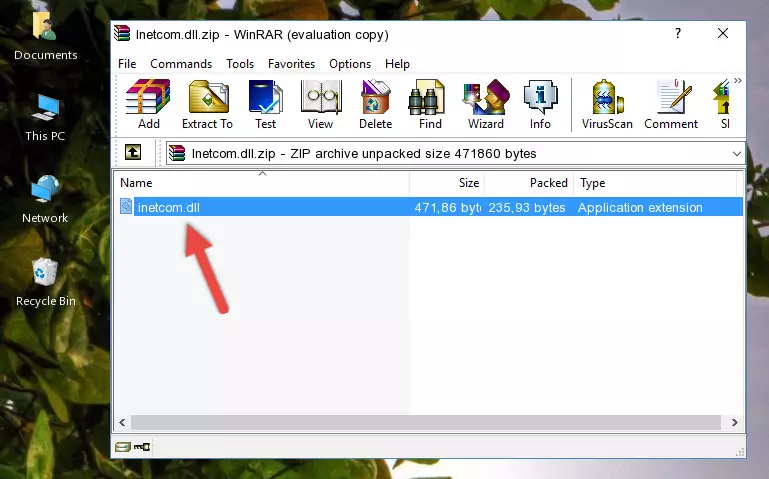Launch the Wizard tool

coord(486,104)
